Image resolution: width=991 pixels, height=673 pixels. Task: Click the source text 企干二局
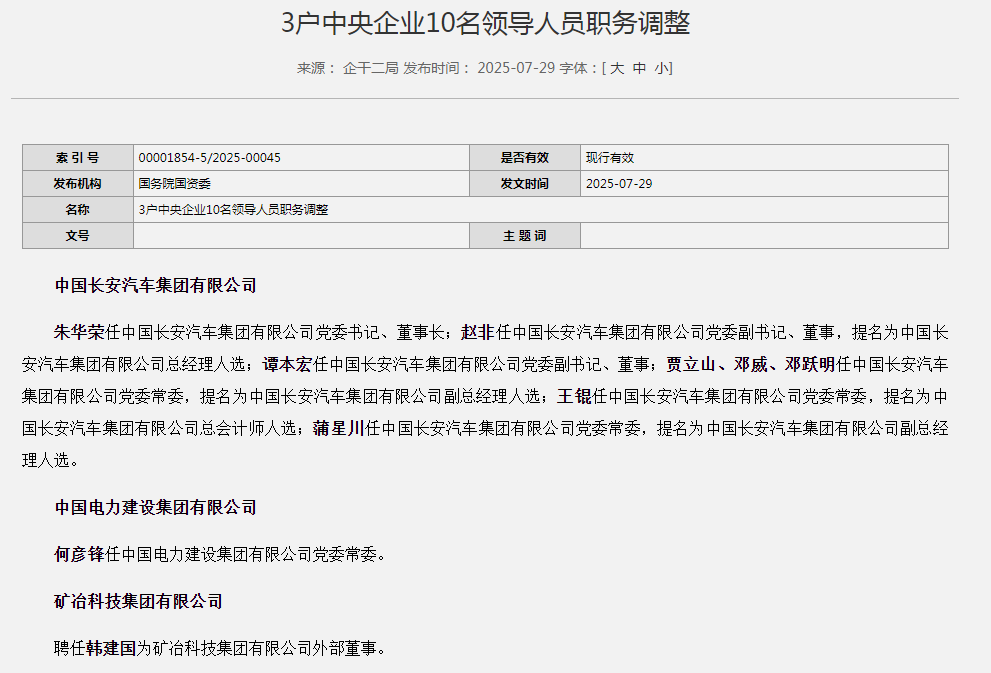(x=370, y=68)
